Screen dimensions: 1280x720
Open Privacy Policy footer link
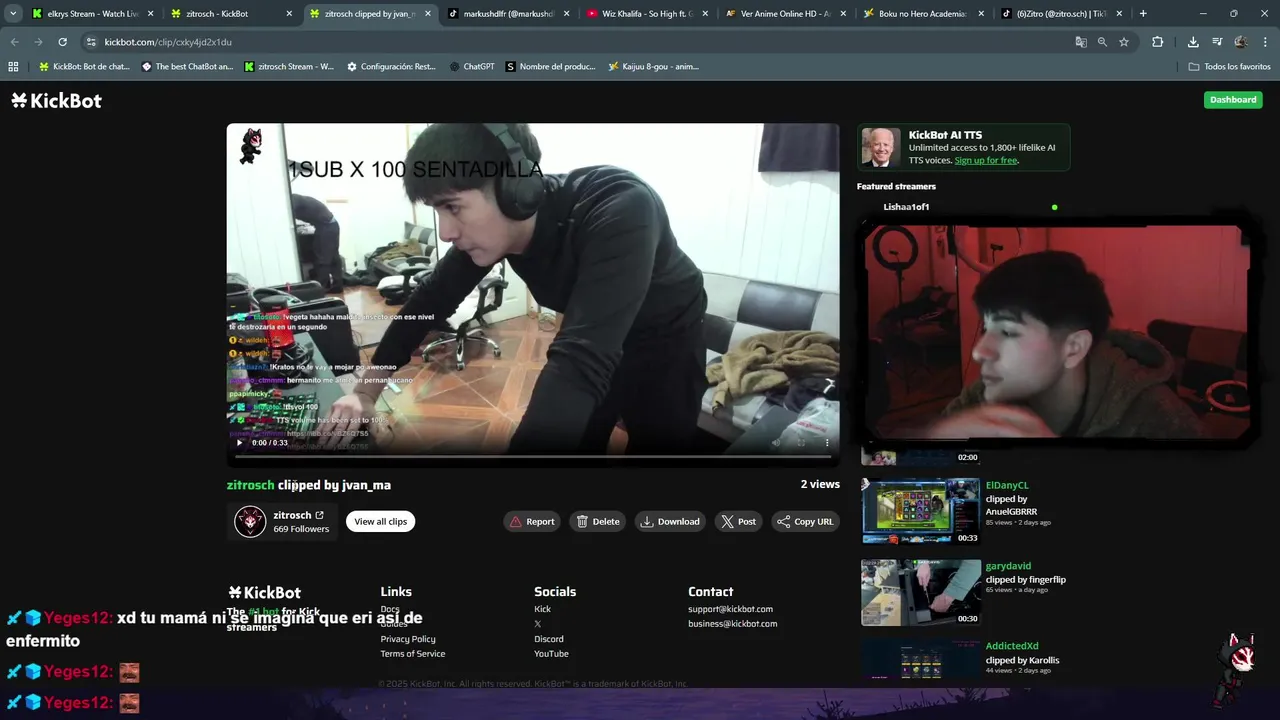pos(408,639)
